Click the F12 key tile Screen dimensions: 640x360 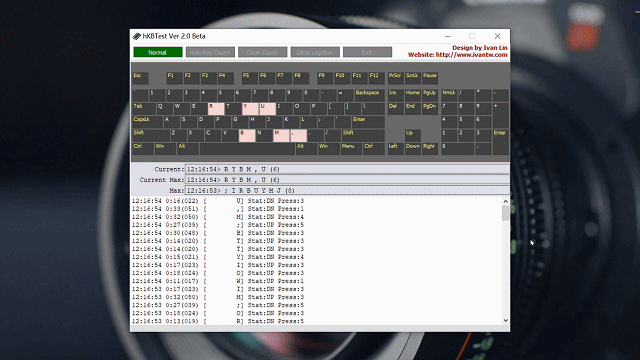pos(377,78)
